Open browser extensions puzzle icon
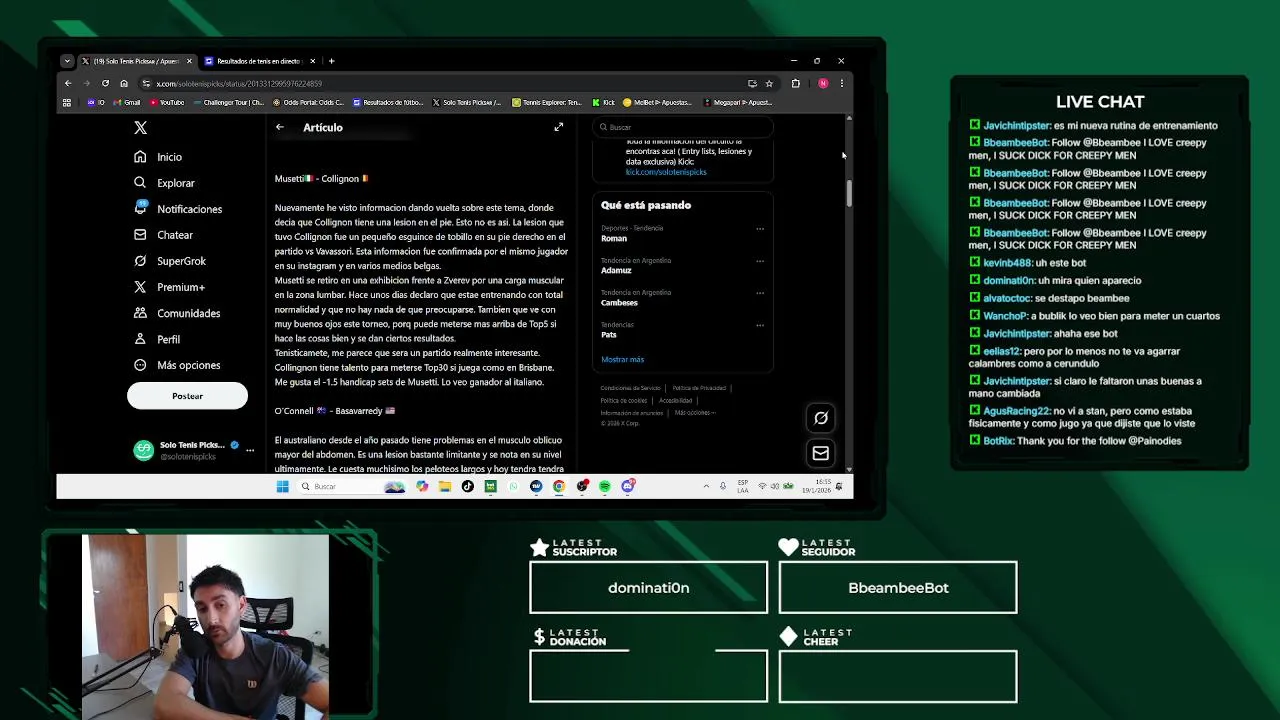This screenshot has height=720, width=1280. [x=796, y=84]
